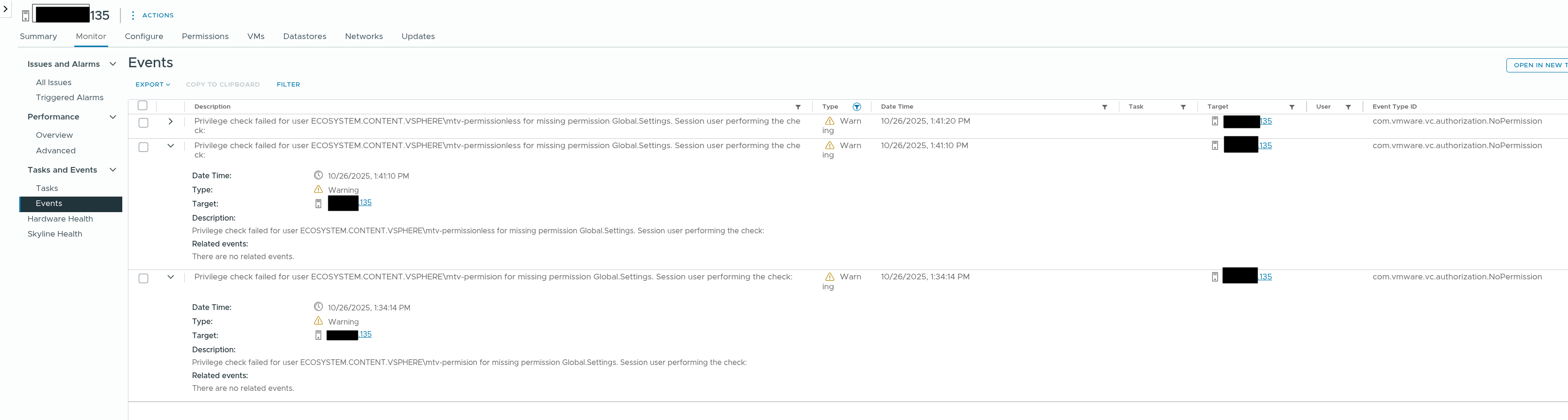This screenshot has width=1568, height=420.
Task: Click the Actions three-dot menu icon
Action: [x=133, y=15]
